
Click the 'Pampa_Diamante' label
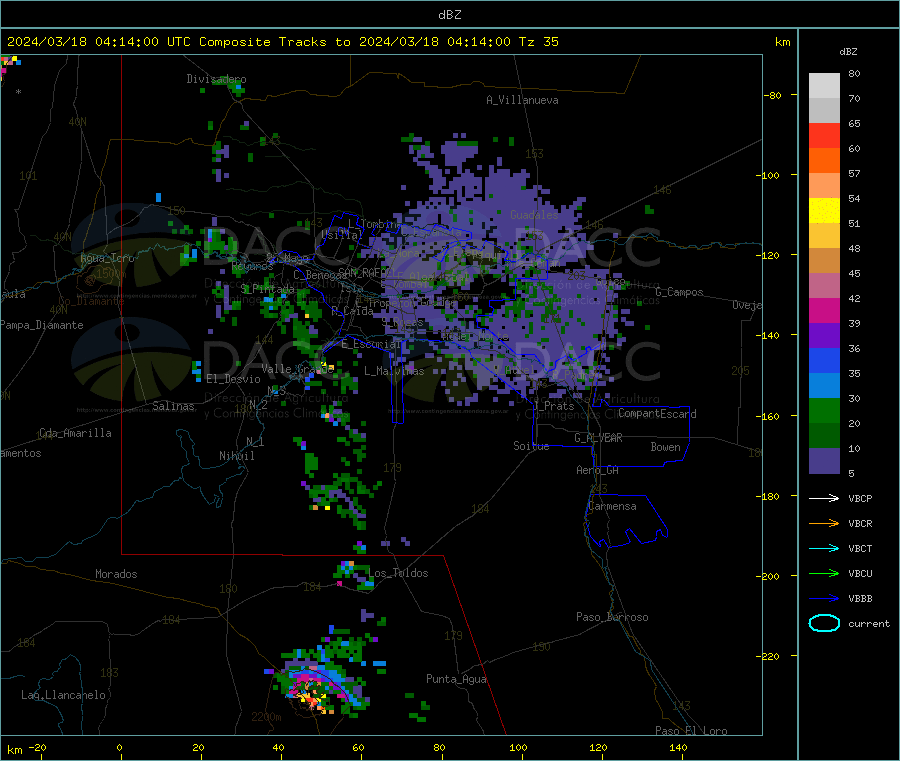(x=42, y=325)
